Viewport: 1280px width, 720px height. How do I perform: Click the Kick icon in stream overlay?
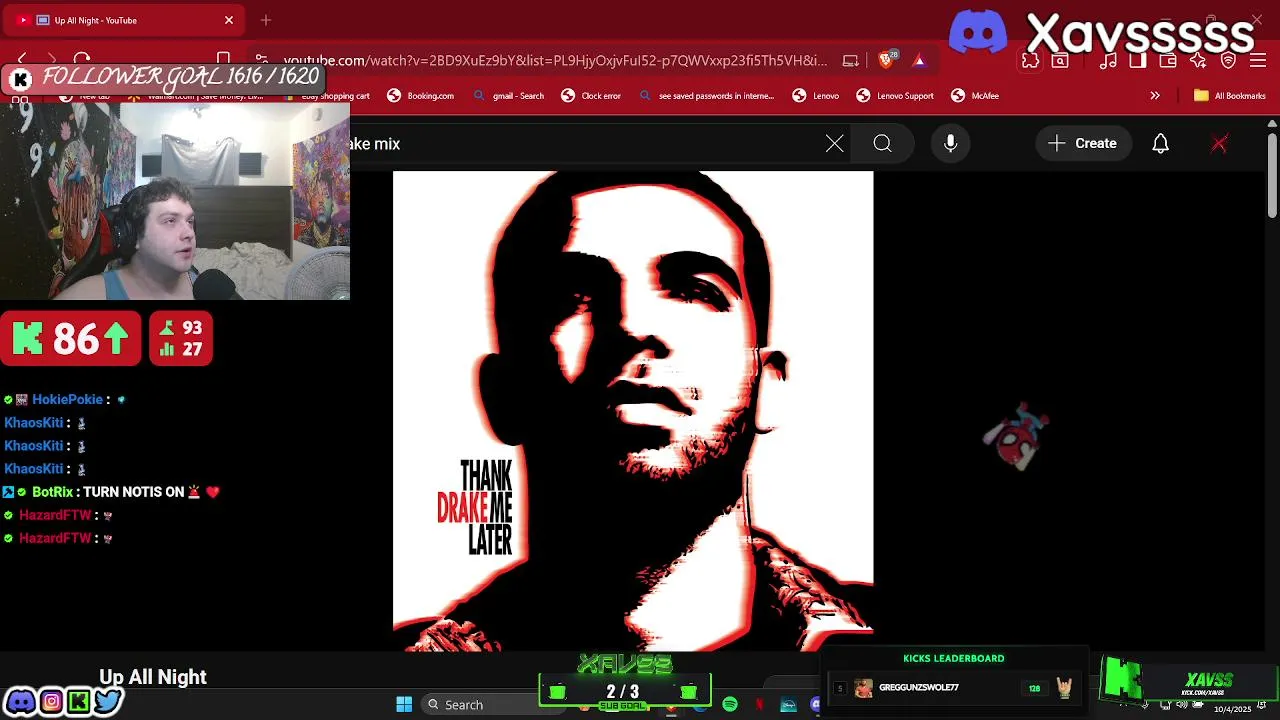point(78,702)
